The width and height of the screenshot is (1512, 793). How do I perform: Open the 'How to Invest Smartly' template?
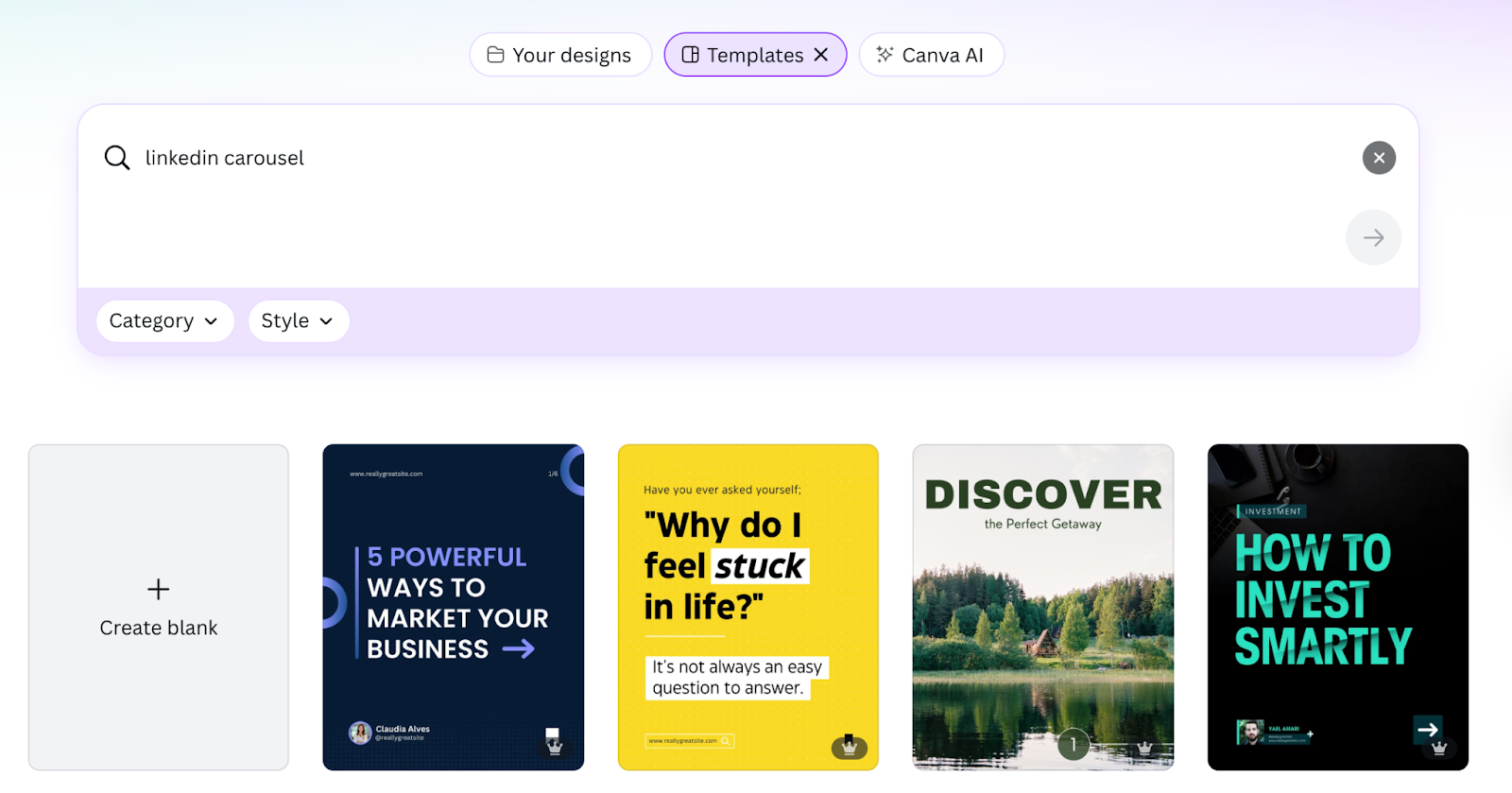(x=1338, y=608)
